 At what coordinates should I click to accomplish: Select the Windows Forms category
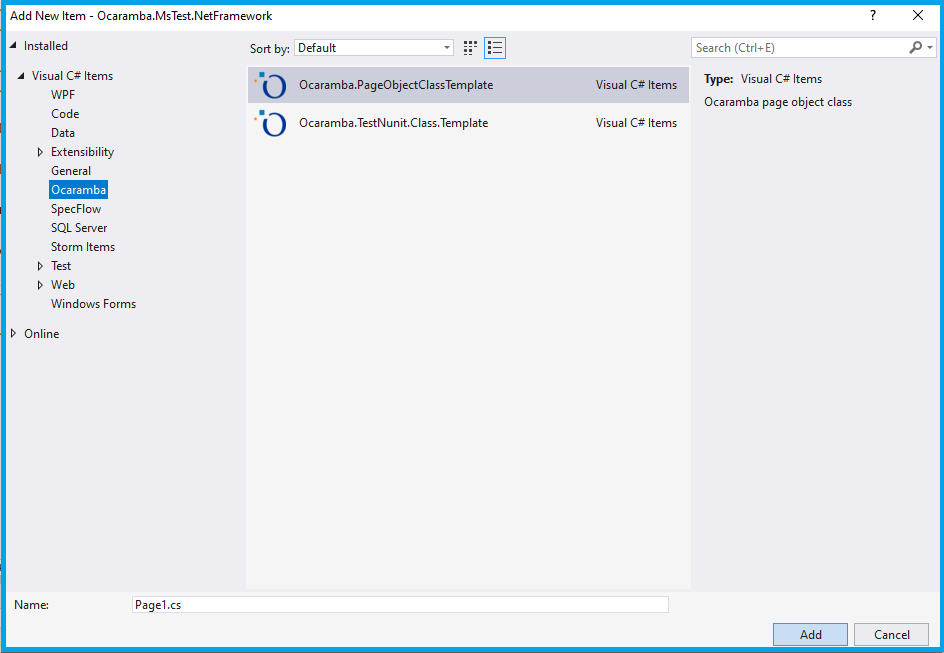pos(93,304)
